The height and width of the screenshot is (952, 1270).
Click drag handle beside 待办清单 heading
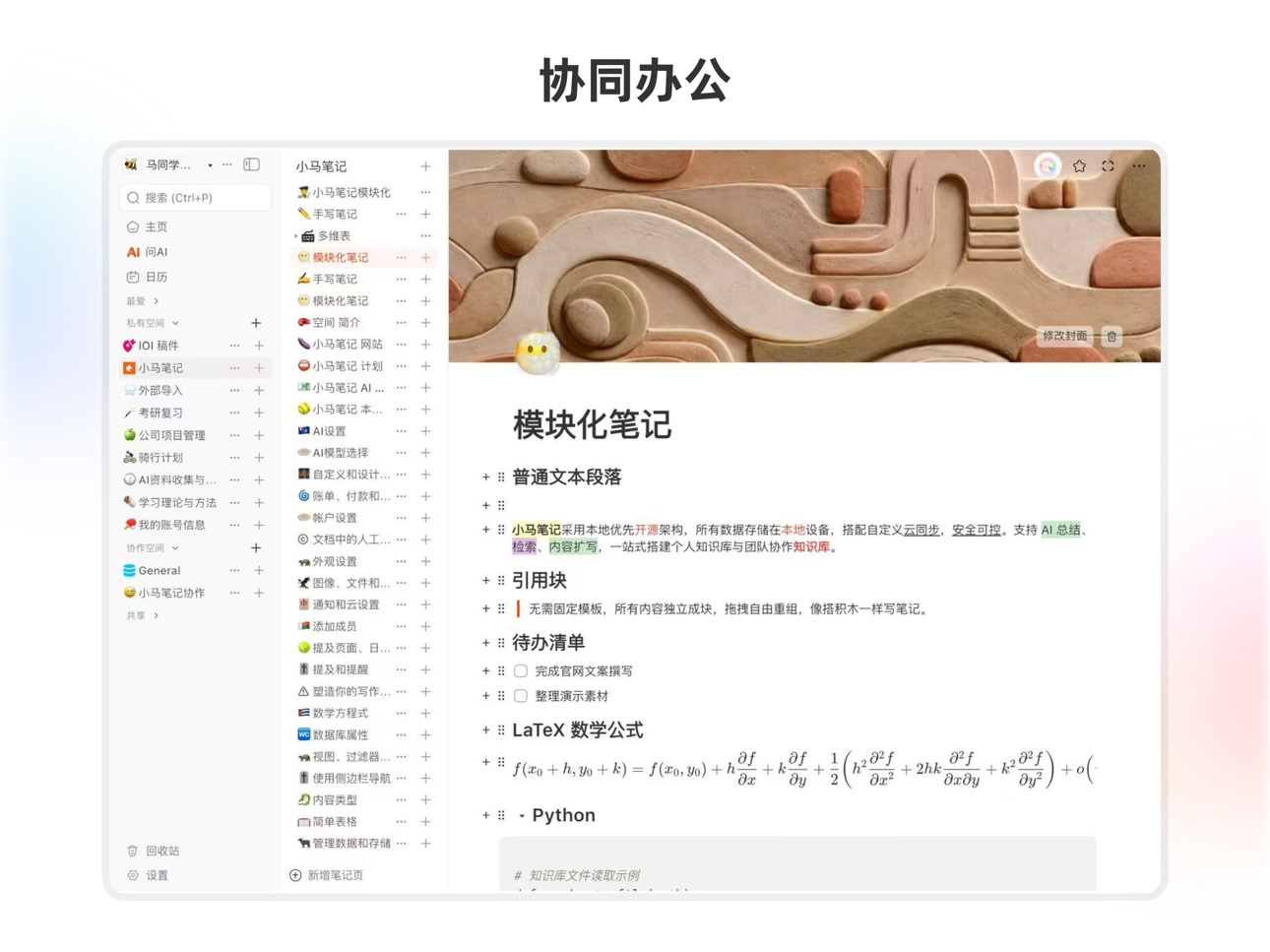pos(501,643)
